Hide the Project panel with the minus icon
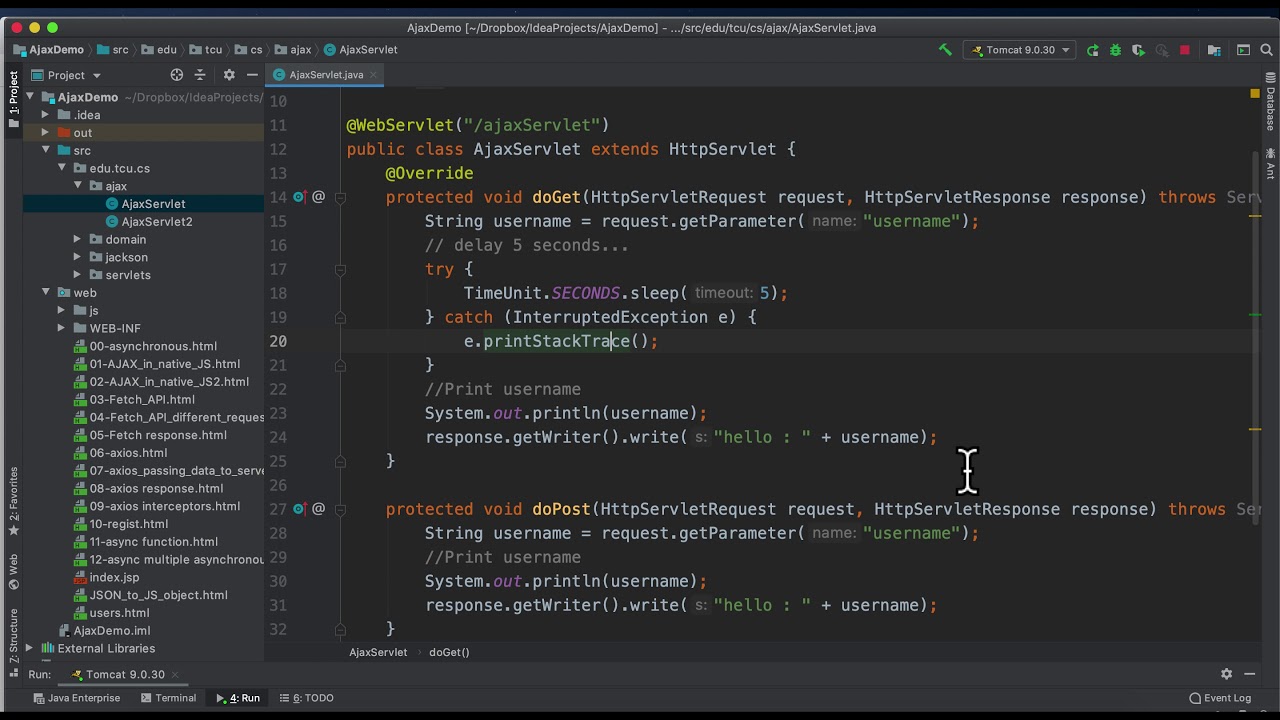This screenshot has width=1280, height=720. click(x=252, y=75)
